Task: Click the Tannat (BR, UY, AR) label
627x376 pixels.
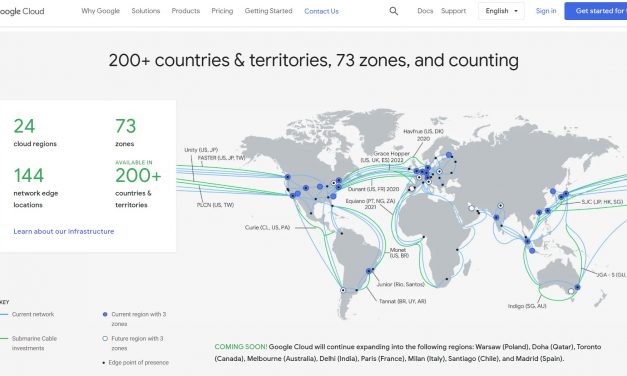Action: point(403,301)
